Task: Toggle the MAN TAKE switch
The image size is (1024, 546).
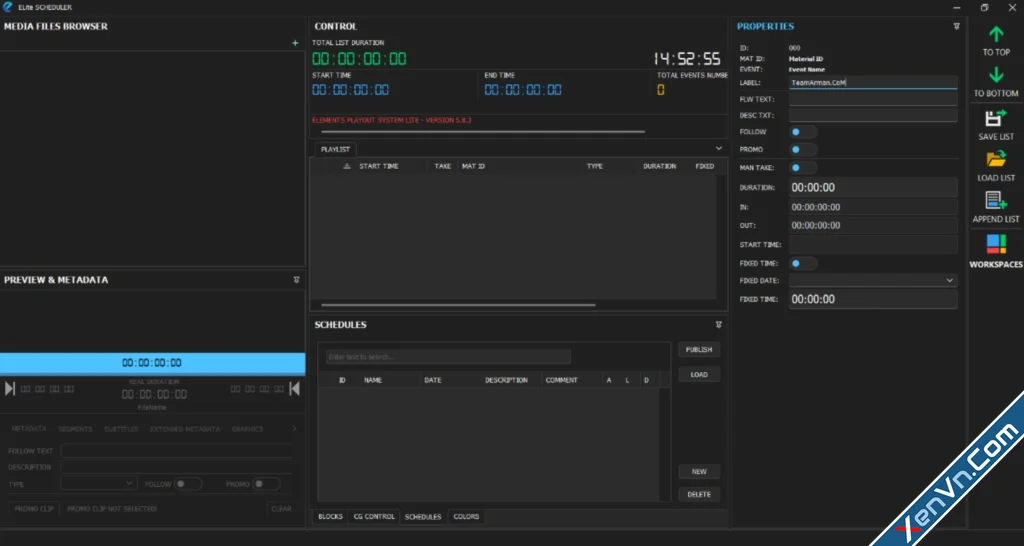Action: [803, 168]
